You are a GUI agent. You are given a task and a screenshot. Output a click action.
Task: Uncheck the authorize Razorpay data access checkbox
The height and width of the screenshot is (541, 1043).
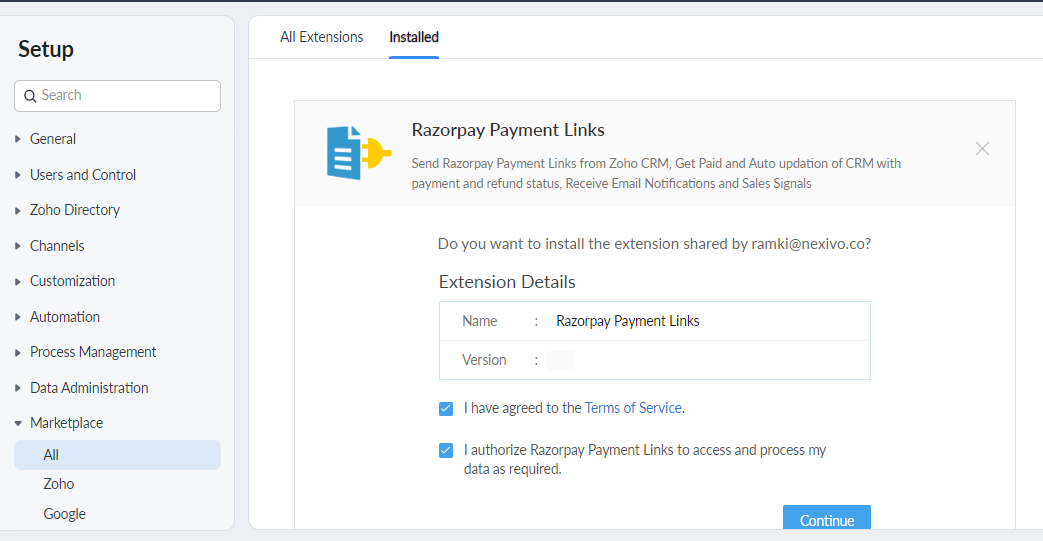coord(446,451)
